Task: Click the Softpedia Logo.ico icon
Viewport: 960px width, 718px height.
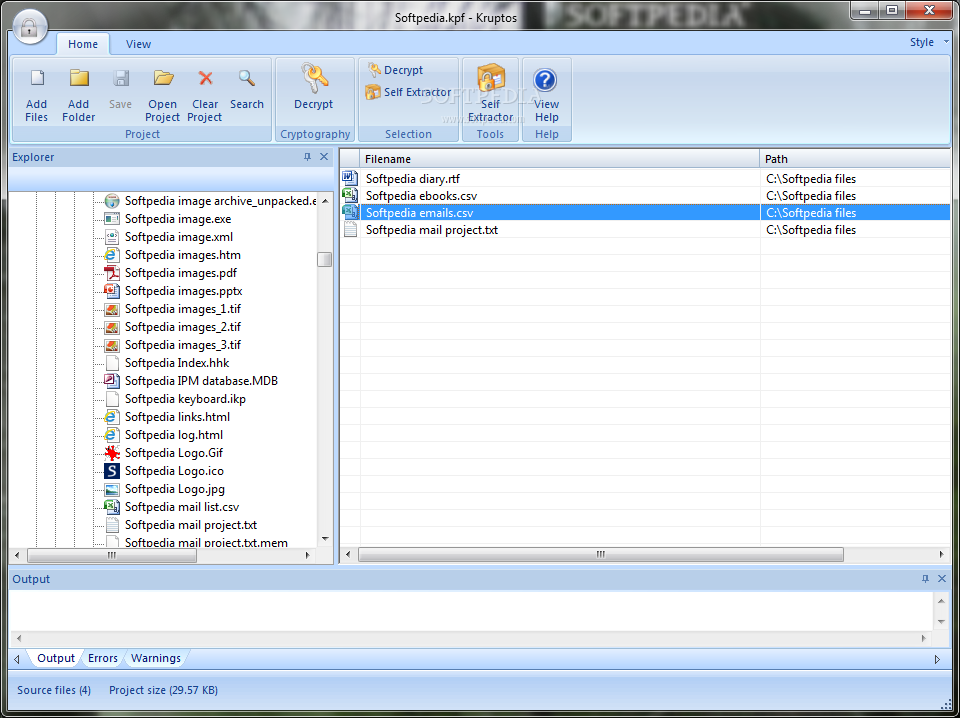Action: click(x=111, y=471)
